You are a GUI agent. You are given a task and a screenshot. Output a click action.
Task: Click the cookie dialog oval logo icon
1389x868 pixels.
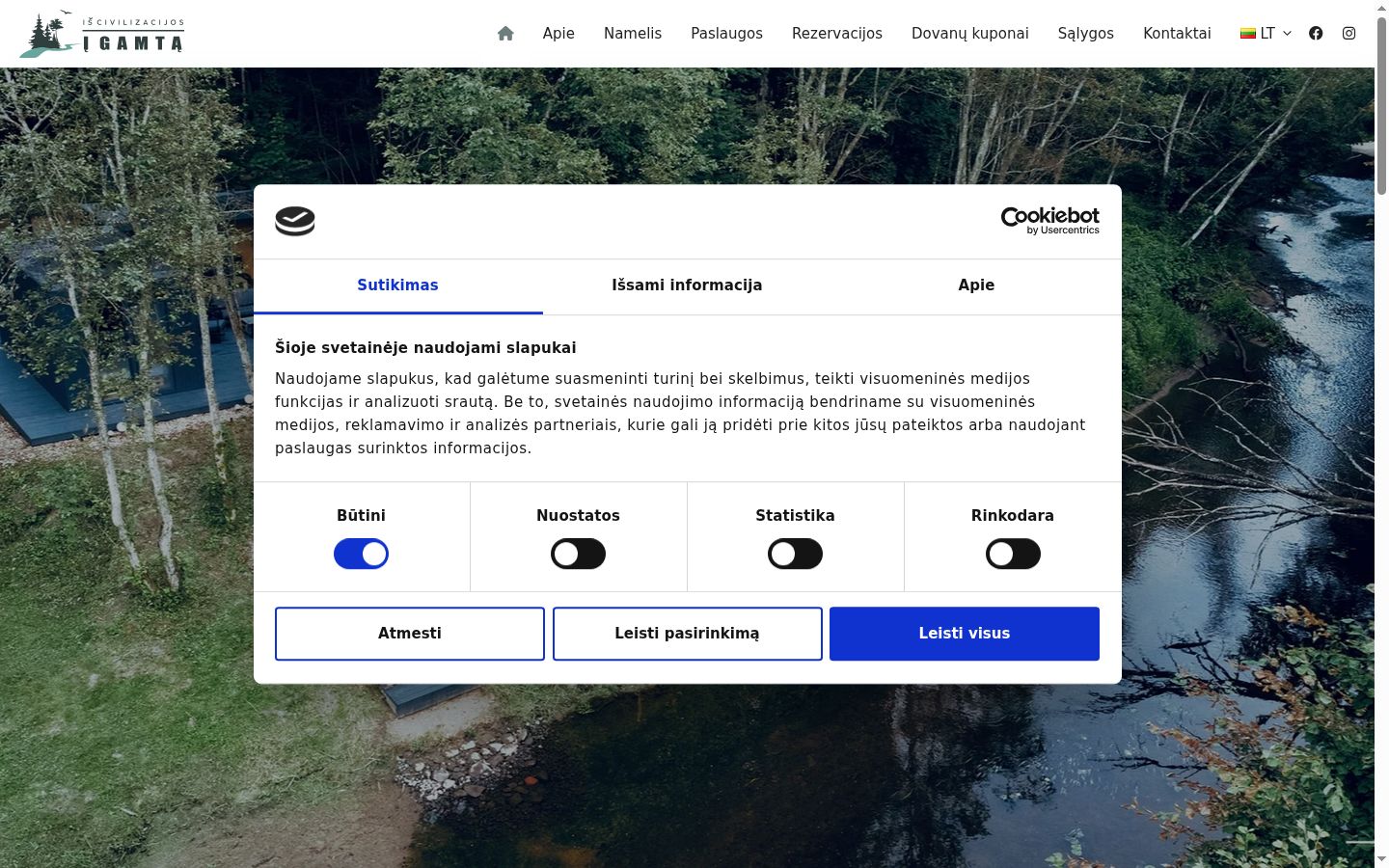(295, 221)
